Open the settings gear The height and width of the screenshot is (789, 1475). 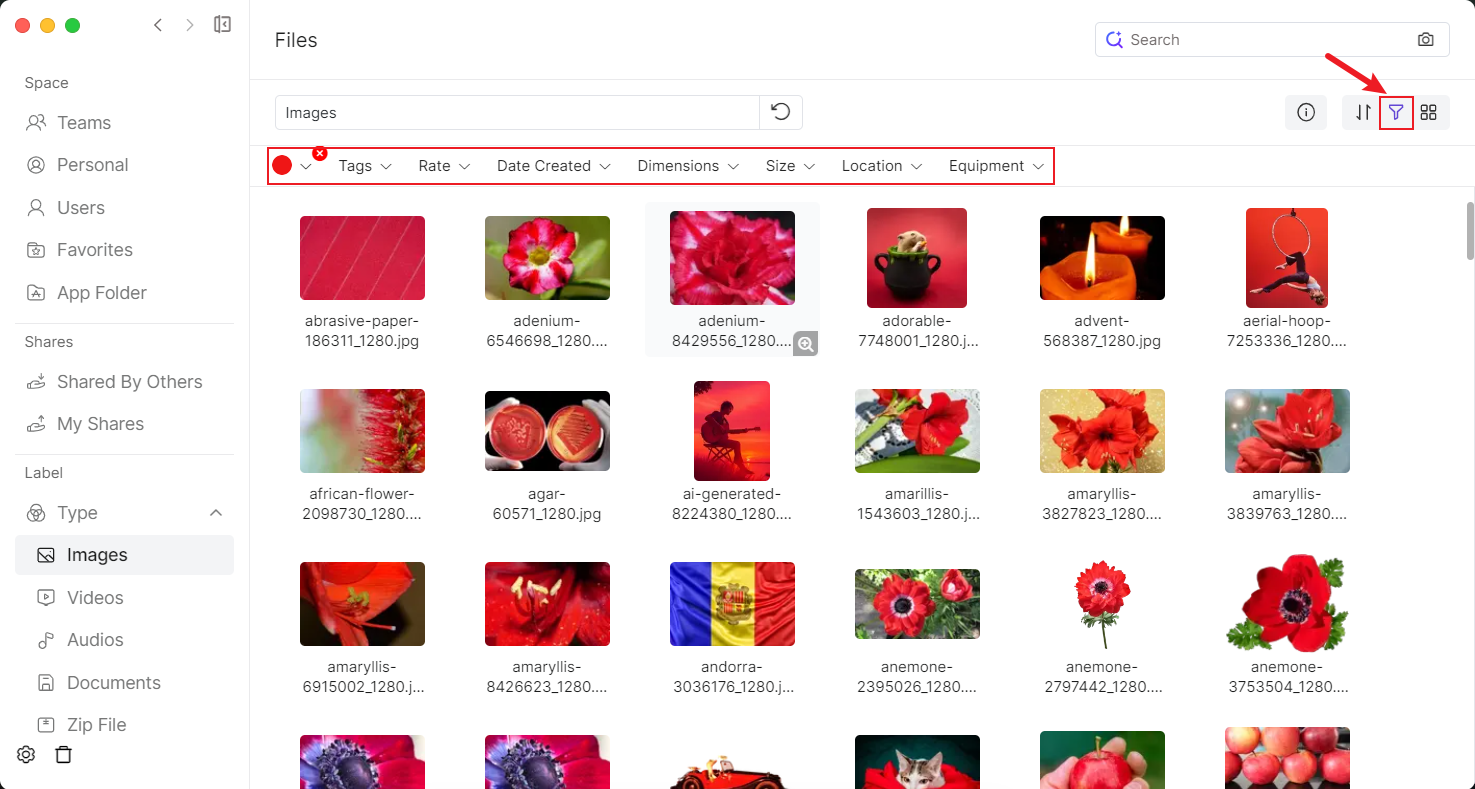[x=26, y=755]
